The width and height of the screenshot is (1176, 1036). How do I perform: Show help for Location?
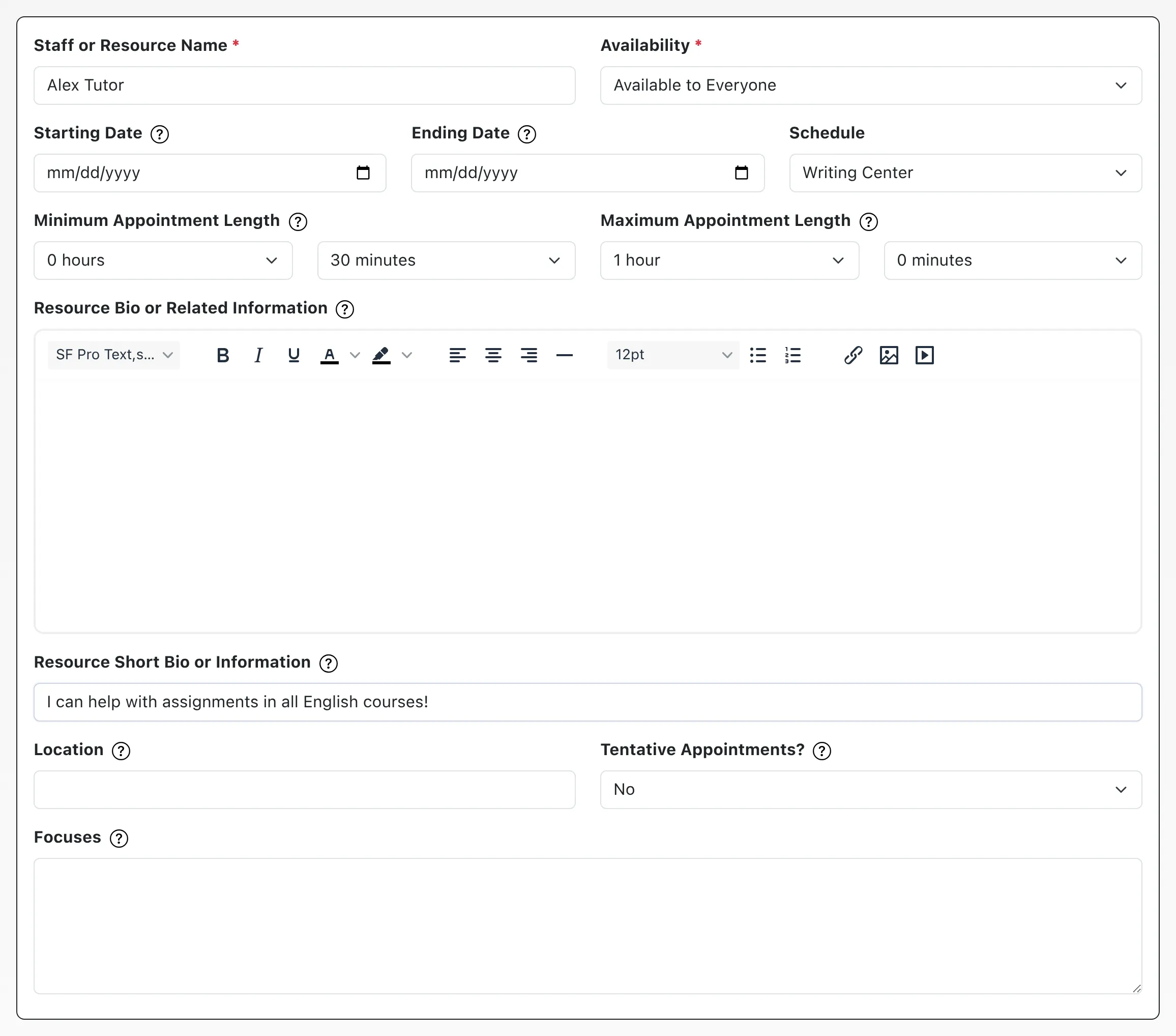121,751
